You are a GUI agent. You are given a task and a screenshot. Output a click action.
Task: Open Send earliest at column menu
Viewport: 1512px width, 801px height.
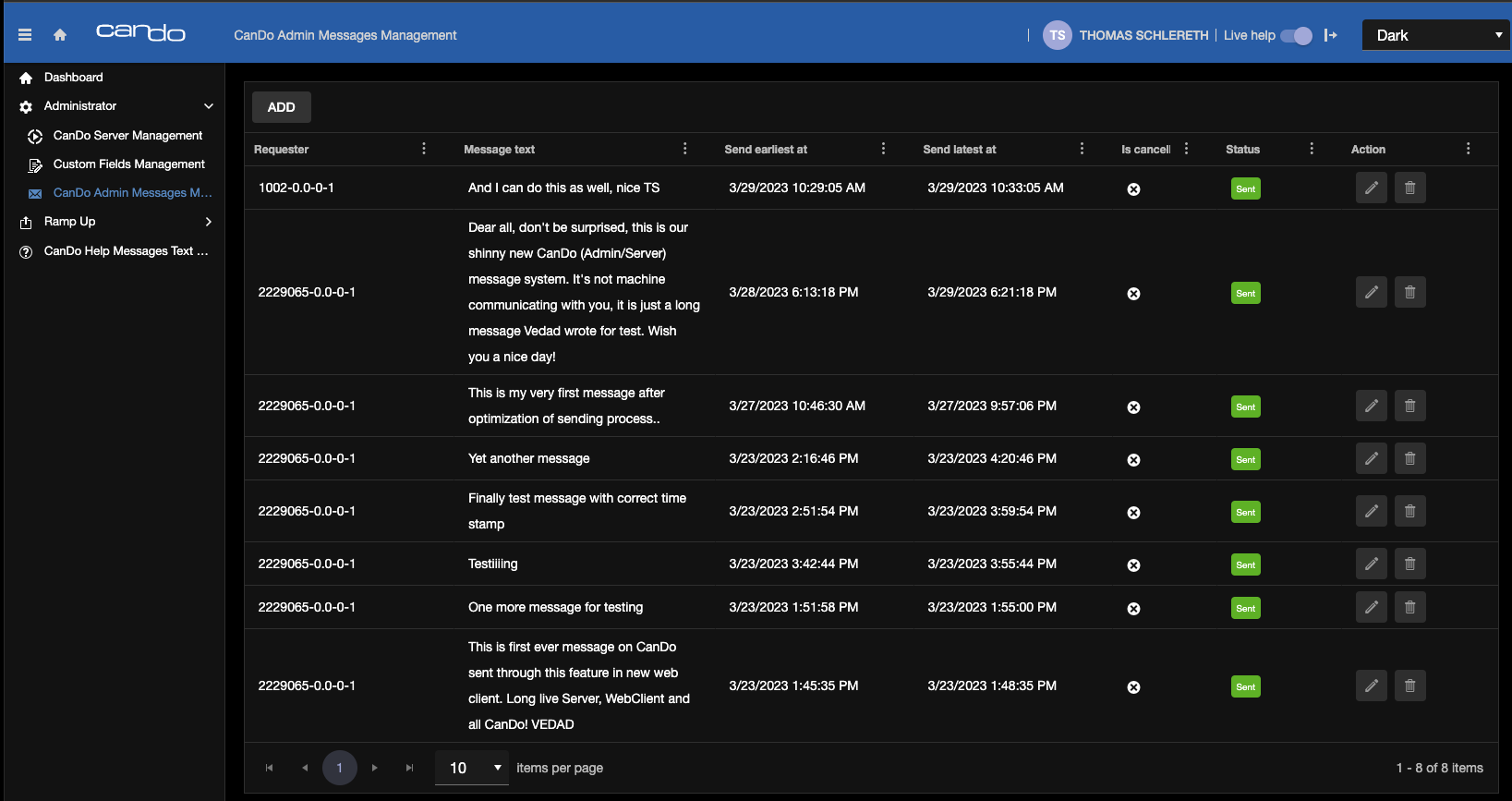[x=883, y=149]
